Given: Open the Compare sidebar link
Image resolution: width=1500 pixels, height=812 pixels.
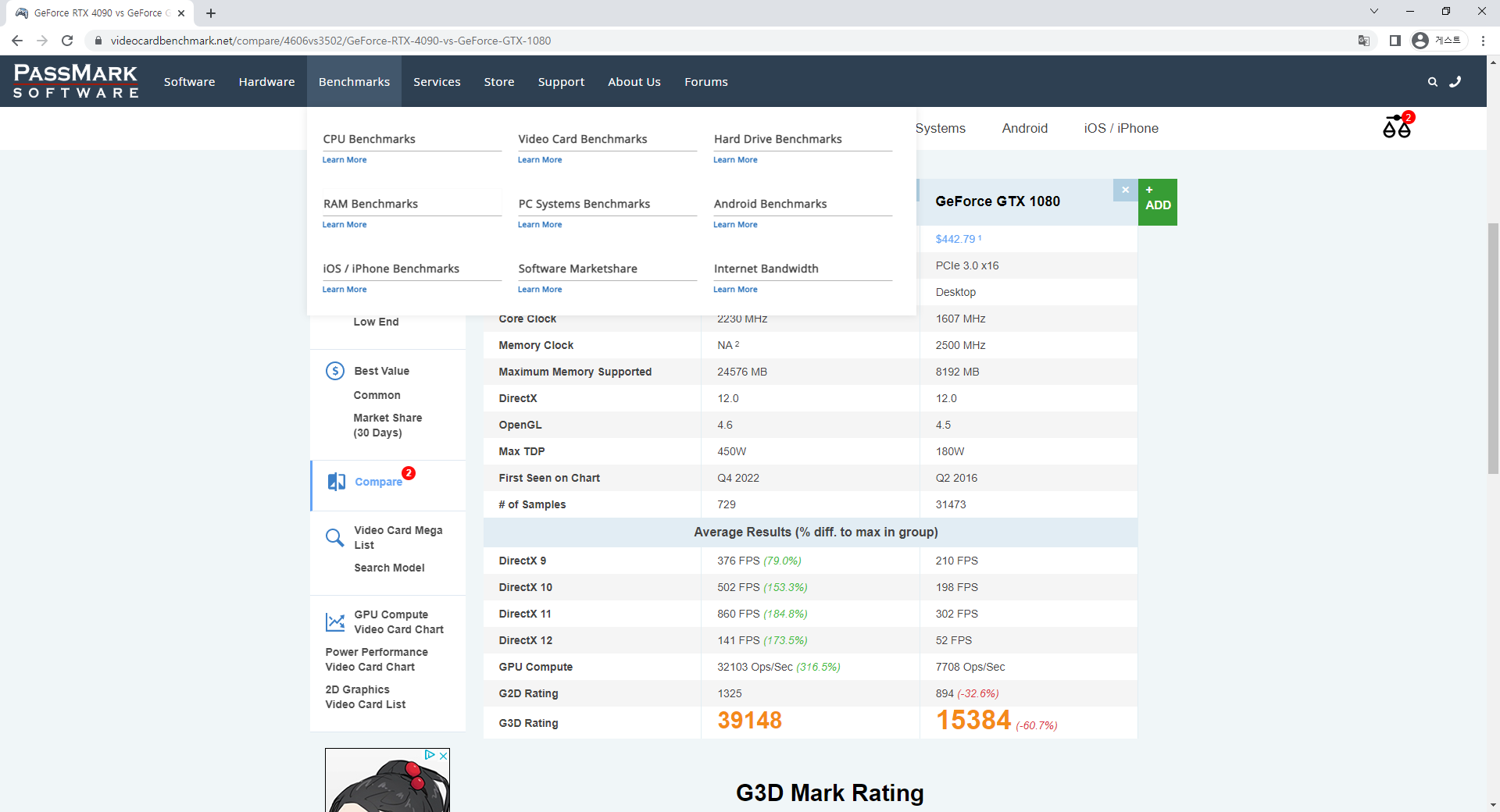Looking at the screenshot, I should [x=378, y=482].
